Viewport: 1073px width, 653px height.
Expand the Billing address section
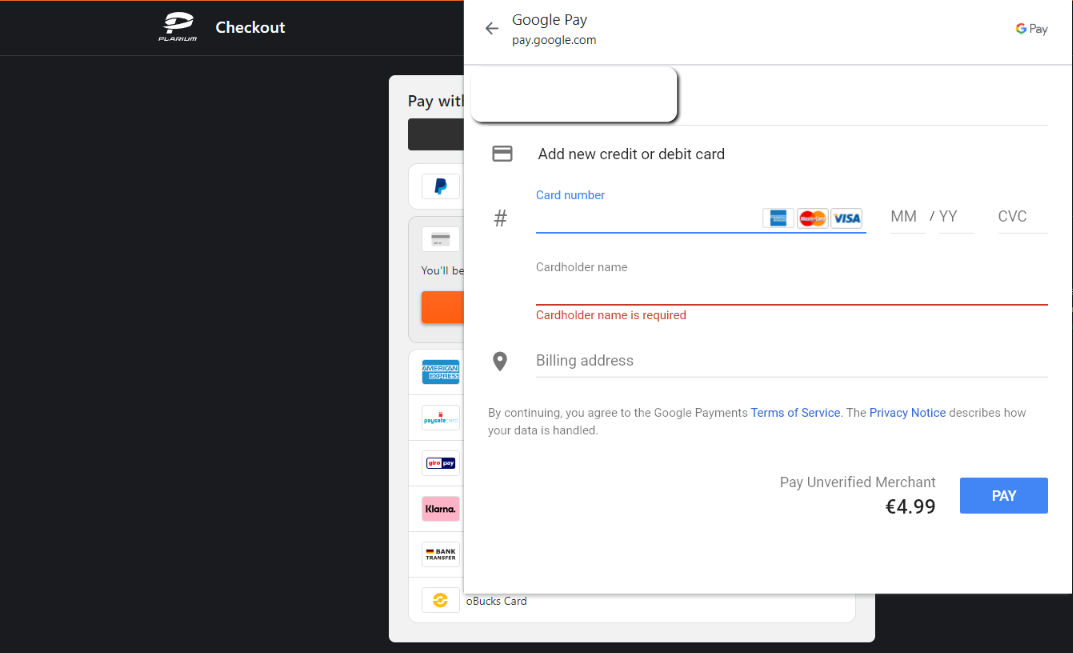(x=792, y=361)
